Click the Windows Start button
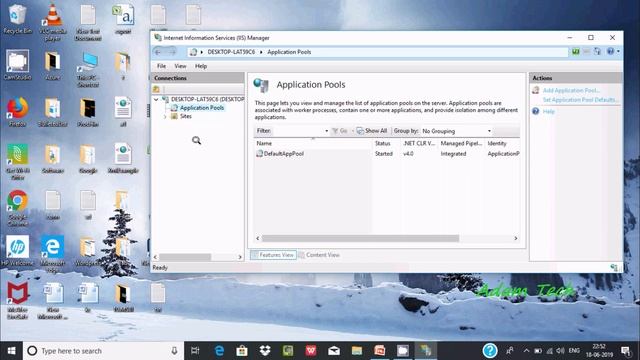Image resolution: width=640 pixels, height=360 pixels. (11, 351)
